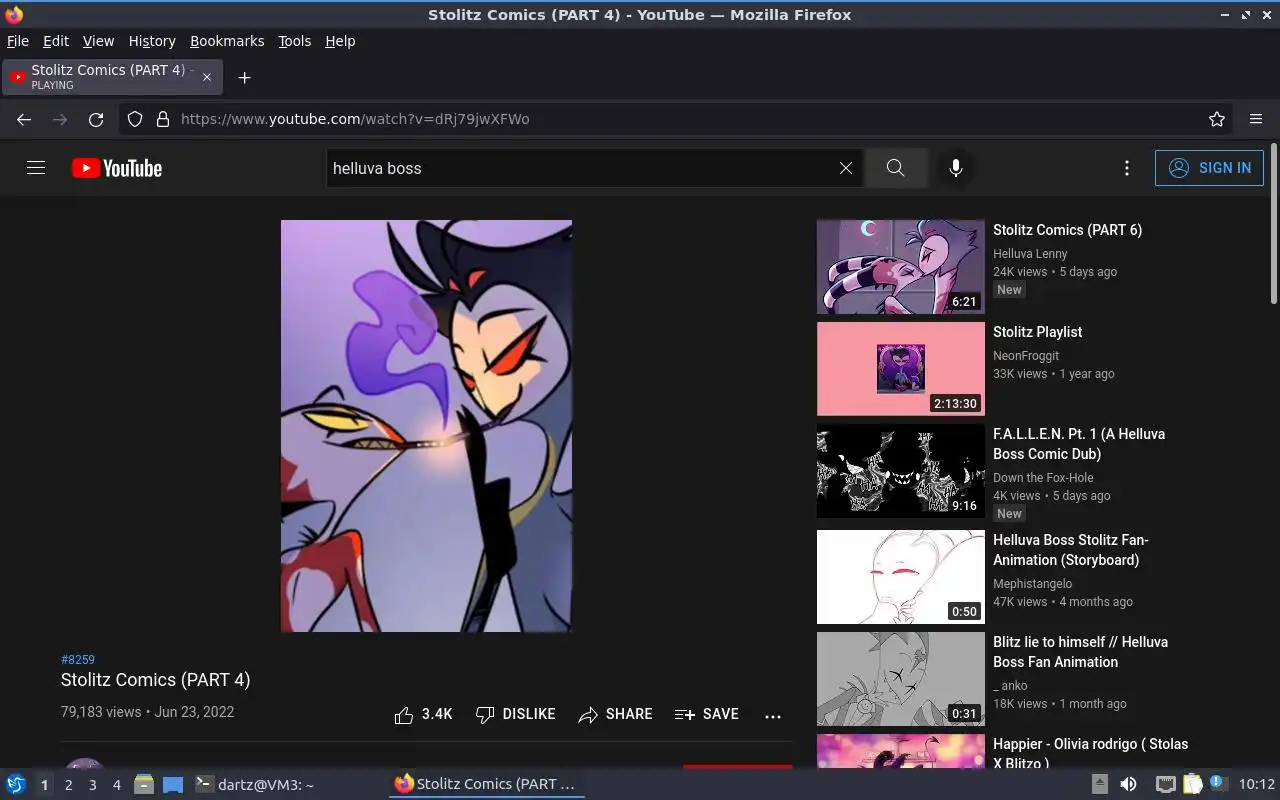Open a new Firefox tab with the plus

(x=244, y=77)
